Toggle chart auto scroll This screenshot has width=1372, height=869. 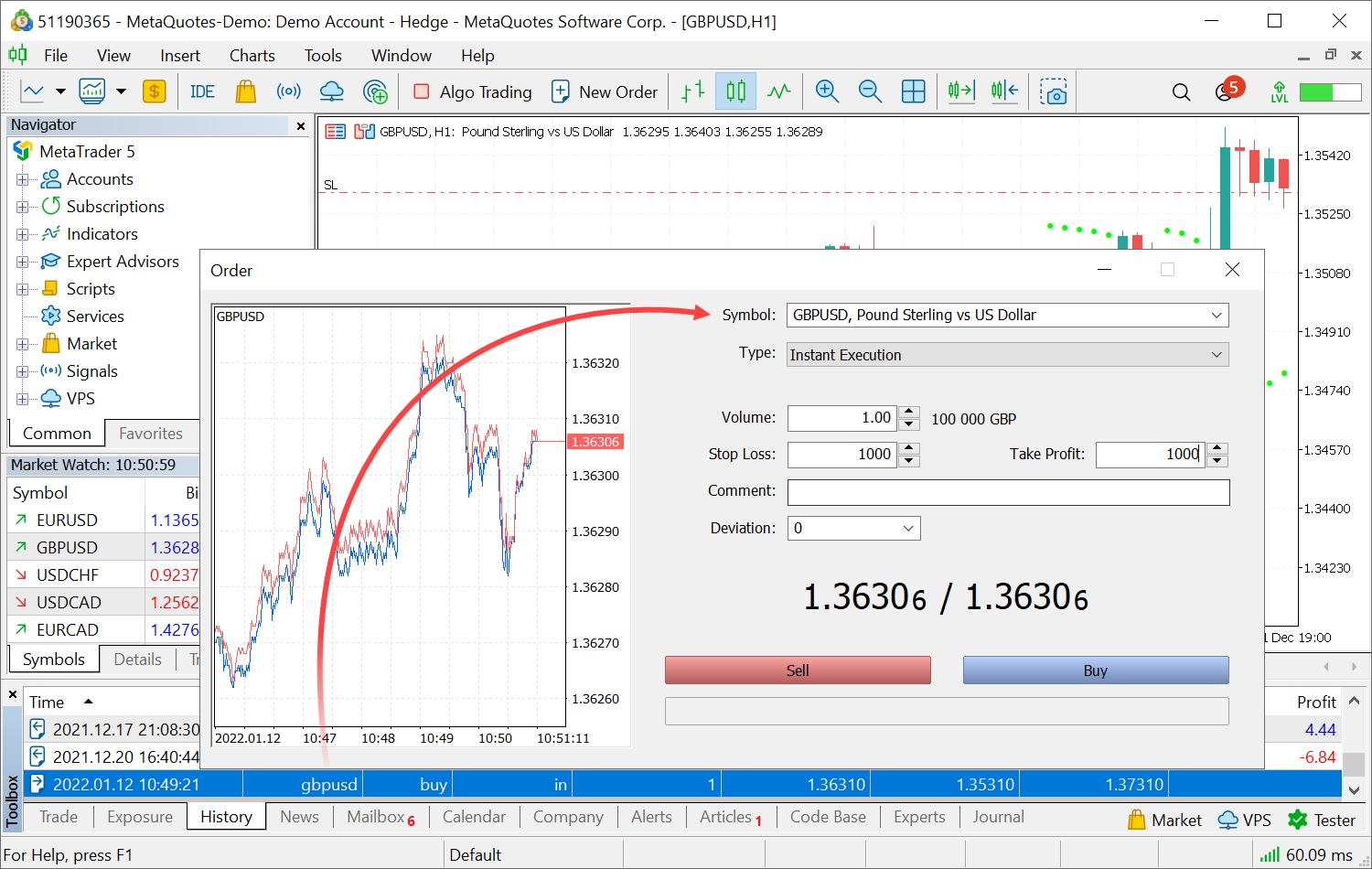pyautogui.click(x=960, y=91)
